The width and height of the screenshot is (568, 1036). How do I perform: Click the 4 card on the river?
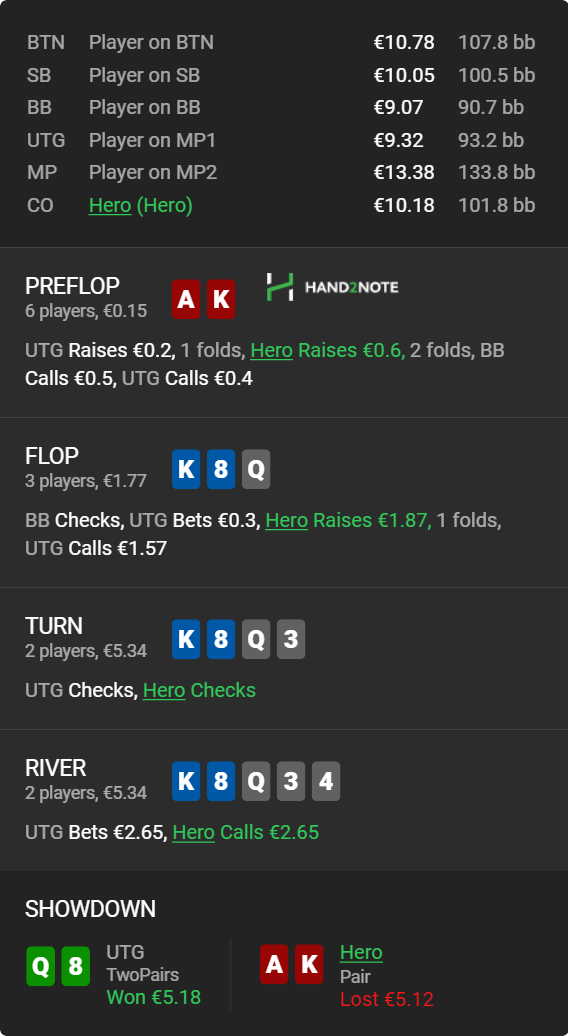[326, 781]
